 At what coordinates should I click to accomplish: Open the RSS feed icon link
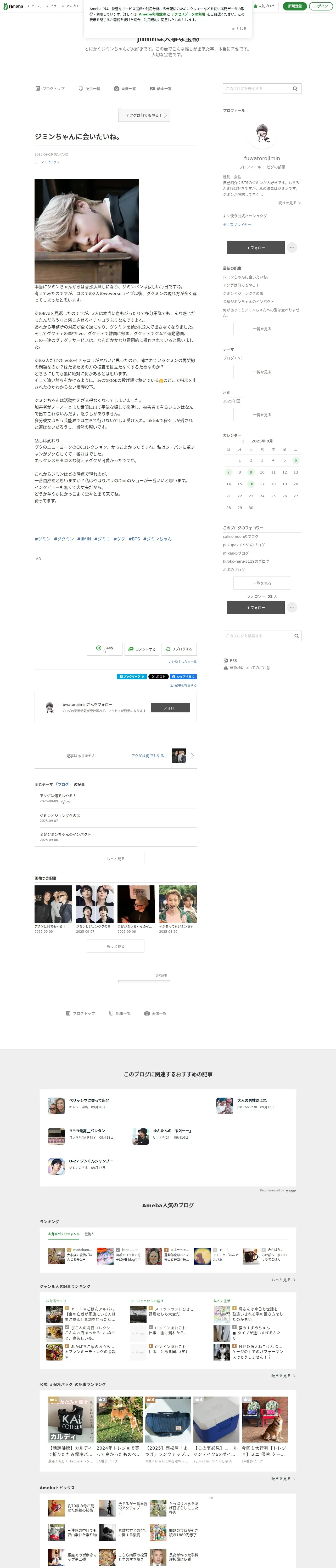click(230, 660)
